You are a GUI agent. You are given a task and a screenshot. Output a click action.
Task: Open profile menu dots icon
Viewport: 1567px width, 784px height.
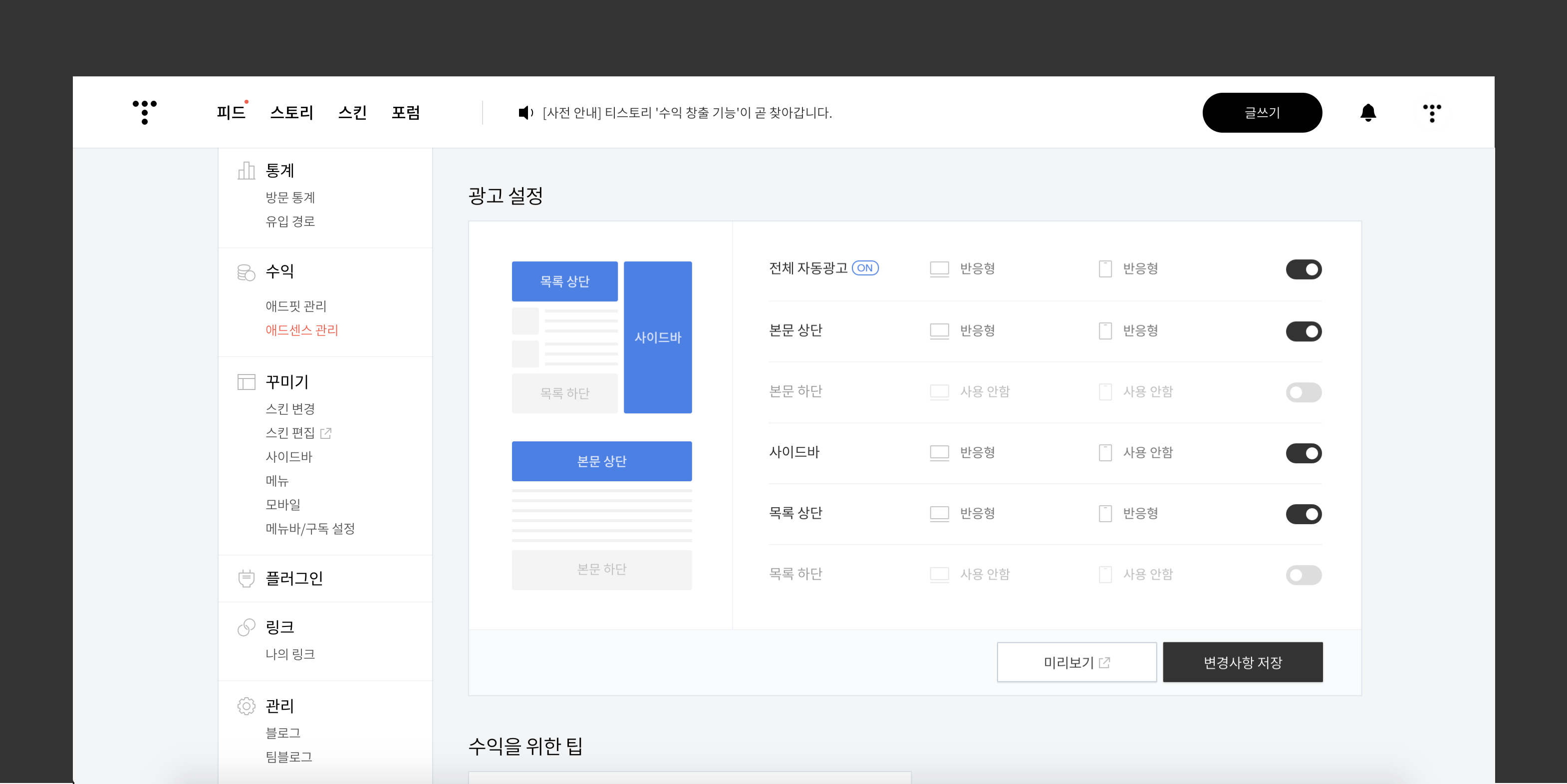click(1431, 112)
